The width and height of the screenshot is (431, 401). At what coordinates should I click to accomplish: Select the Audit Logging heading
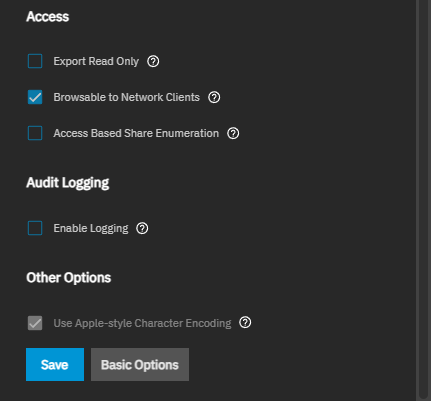(68, 183)
